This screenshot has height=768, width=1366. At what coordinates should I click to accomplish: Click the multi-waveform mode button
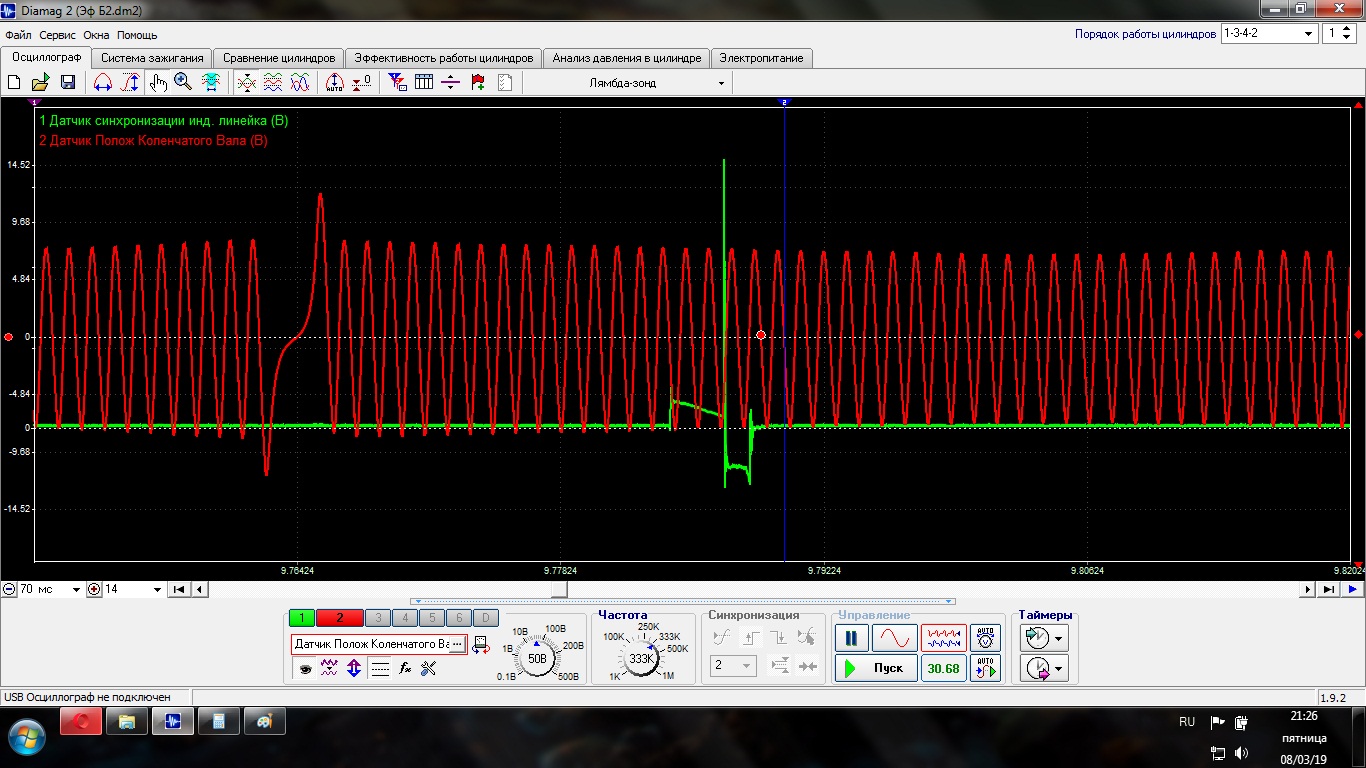click(944, 638)
